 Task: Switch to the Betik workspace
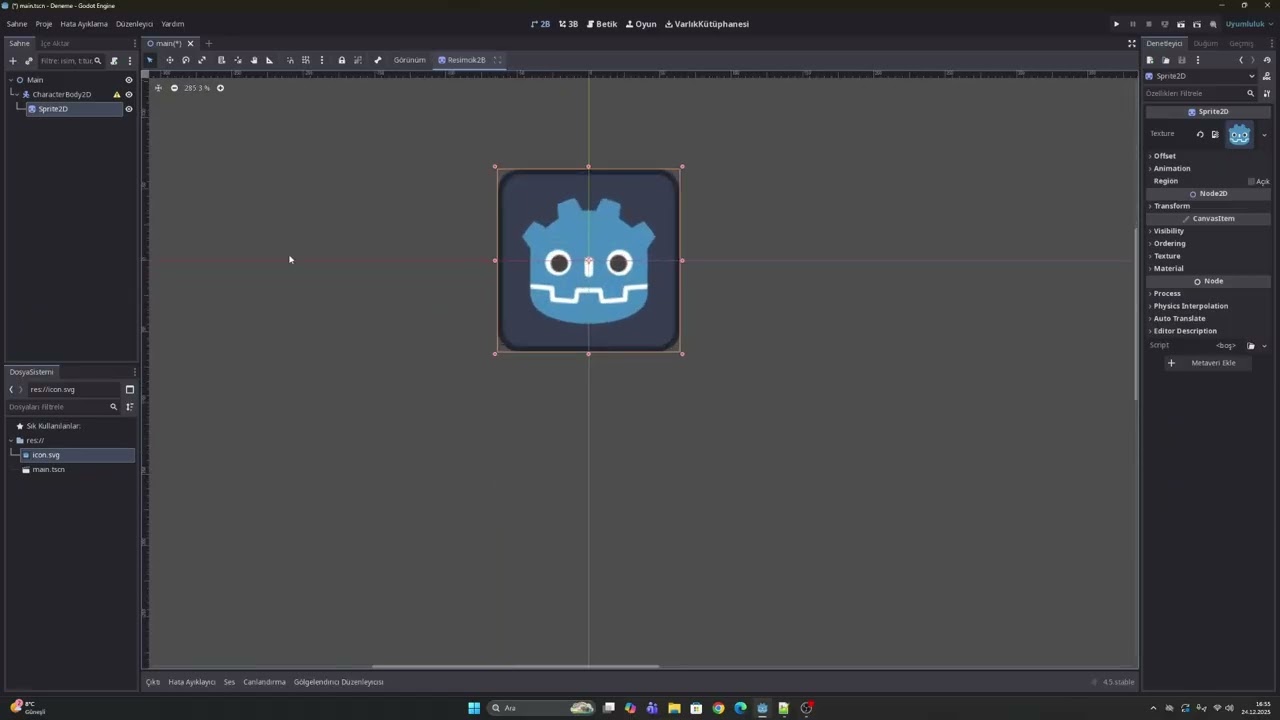pos(602,24)
